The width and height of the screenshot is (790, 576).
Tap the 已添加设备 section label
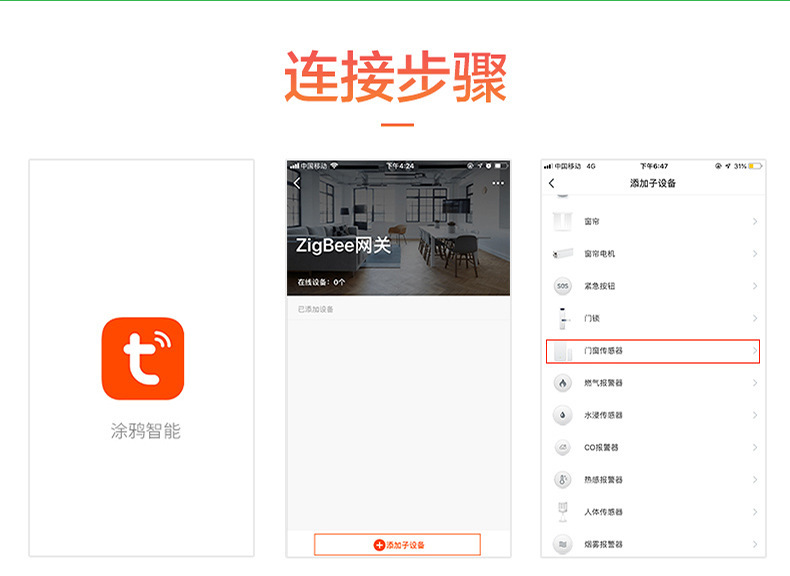[x=316, y=309]
